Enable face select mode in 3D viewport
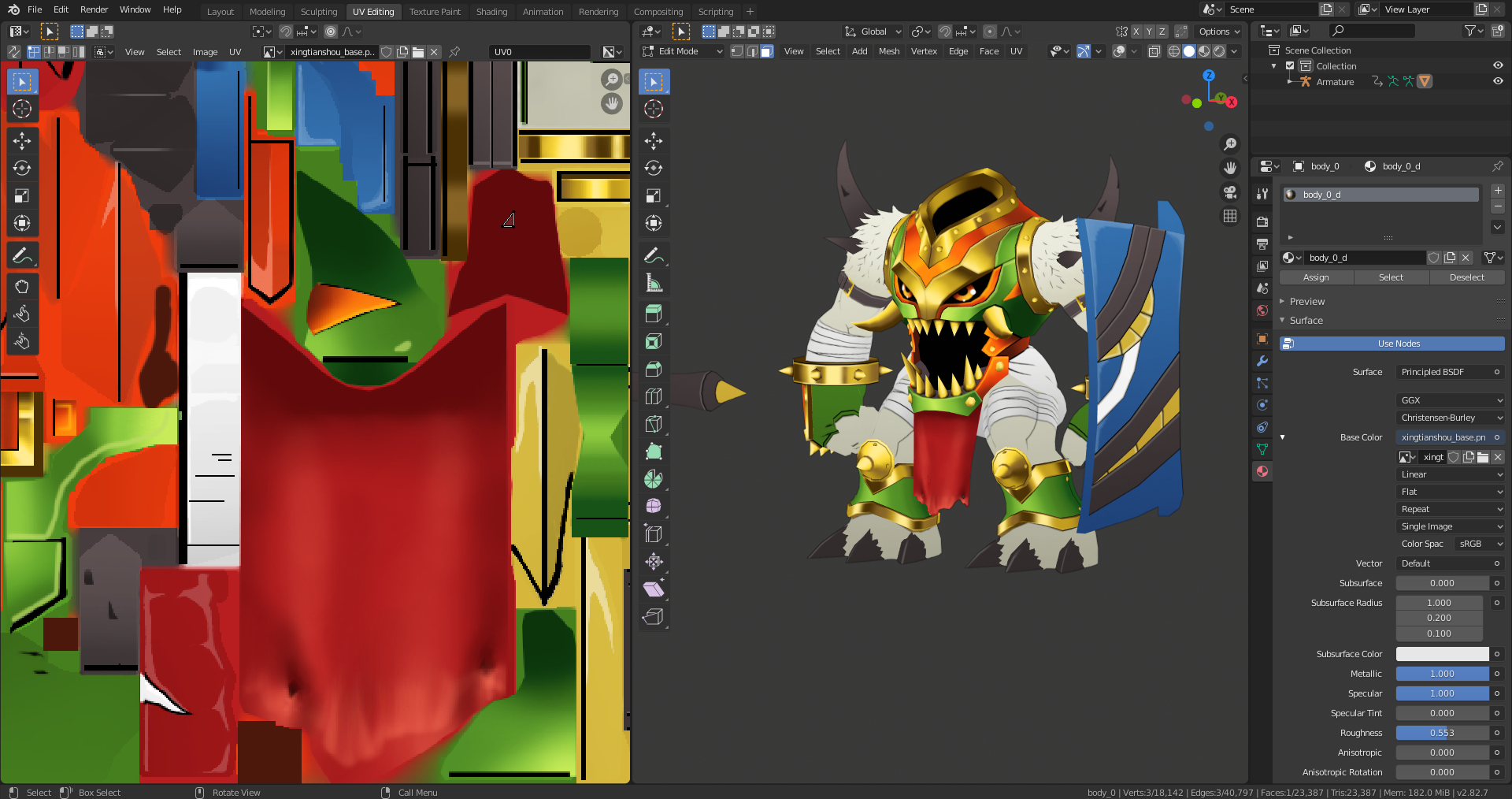 [767, 51]
